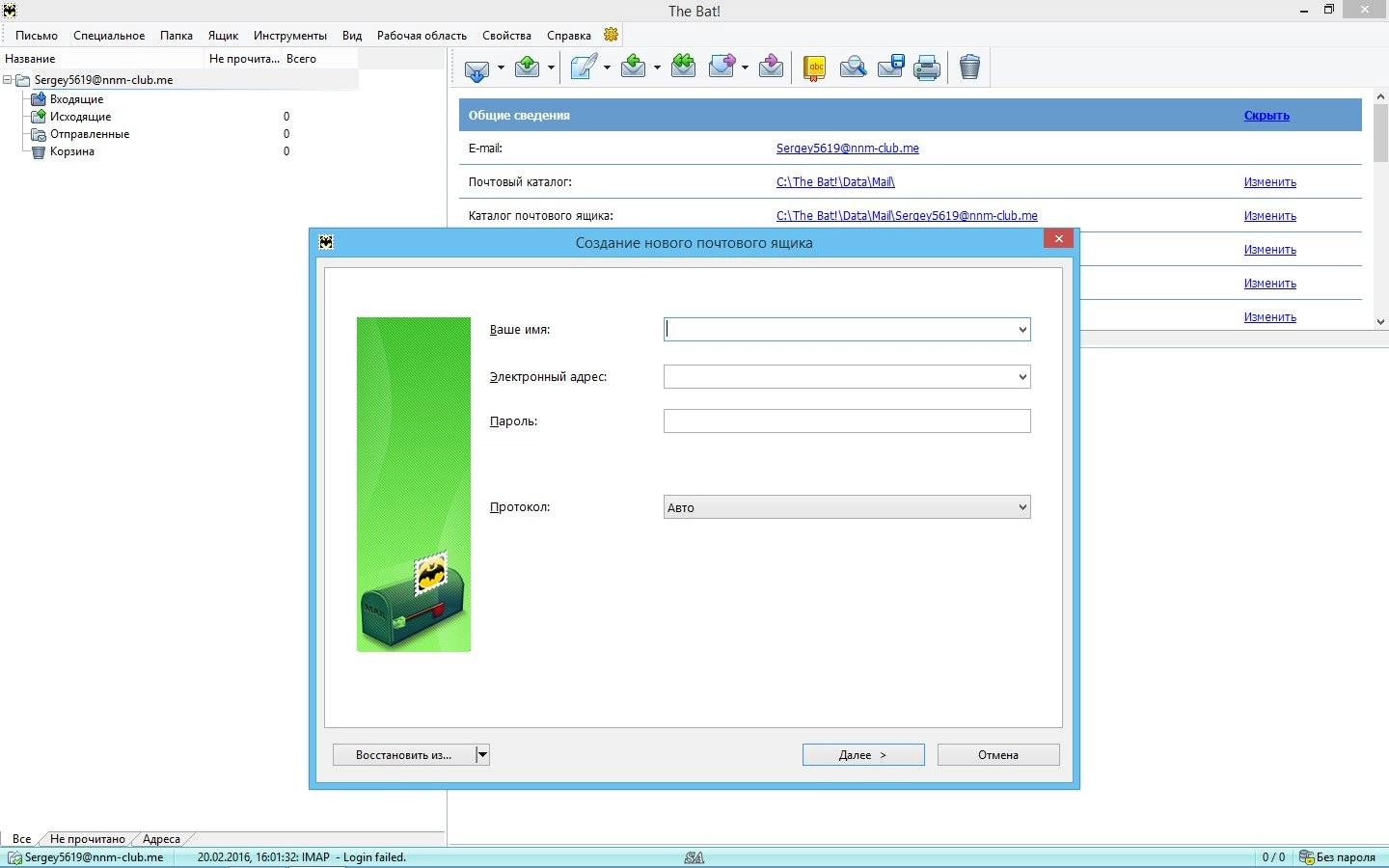
Task: Open the Address book icon
Action: coord(815,68)
